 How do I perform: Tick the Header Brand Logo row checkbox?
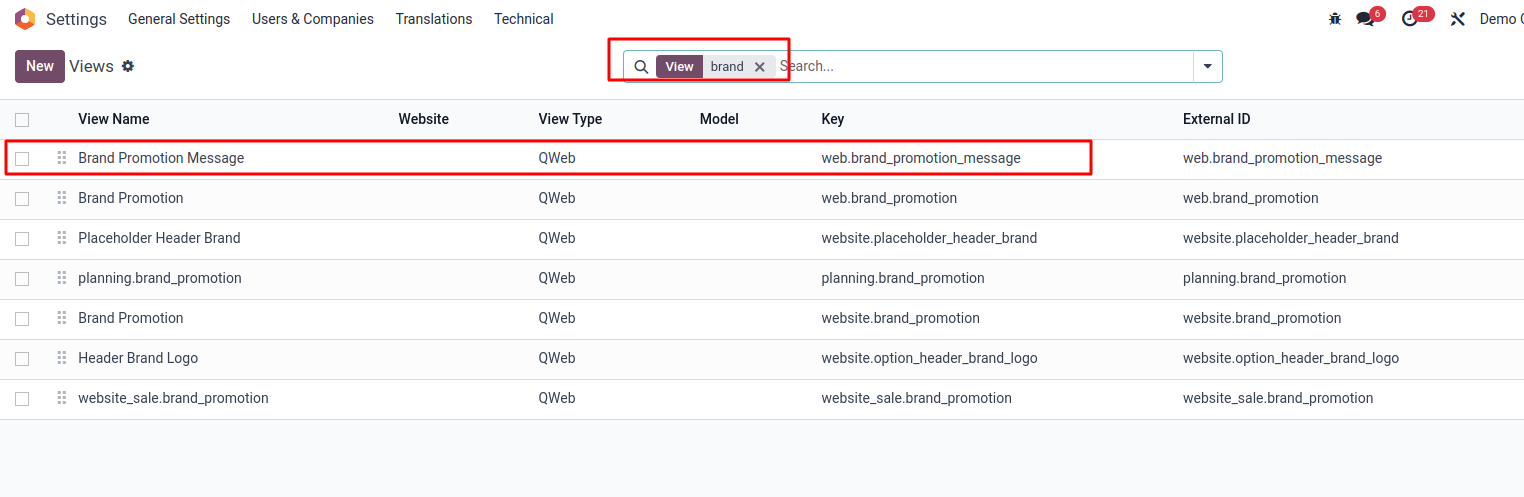pyautogui.click(x=22, y=358)
